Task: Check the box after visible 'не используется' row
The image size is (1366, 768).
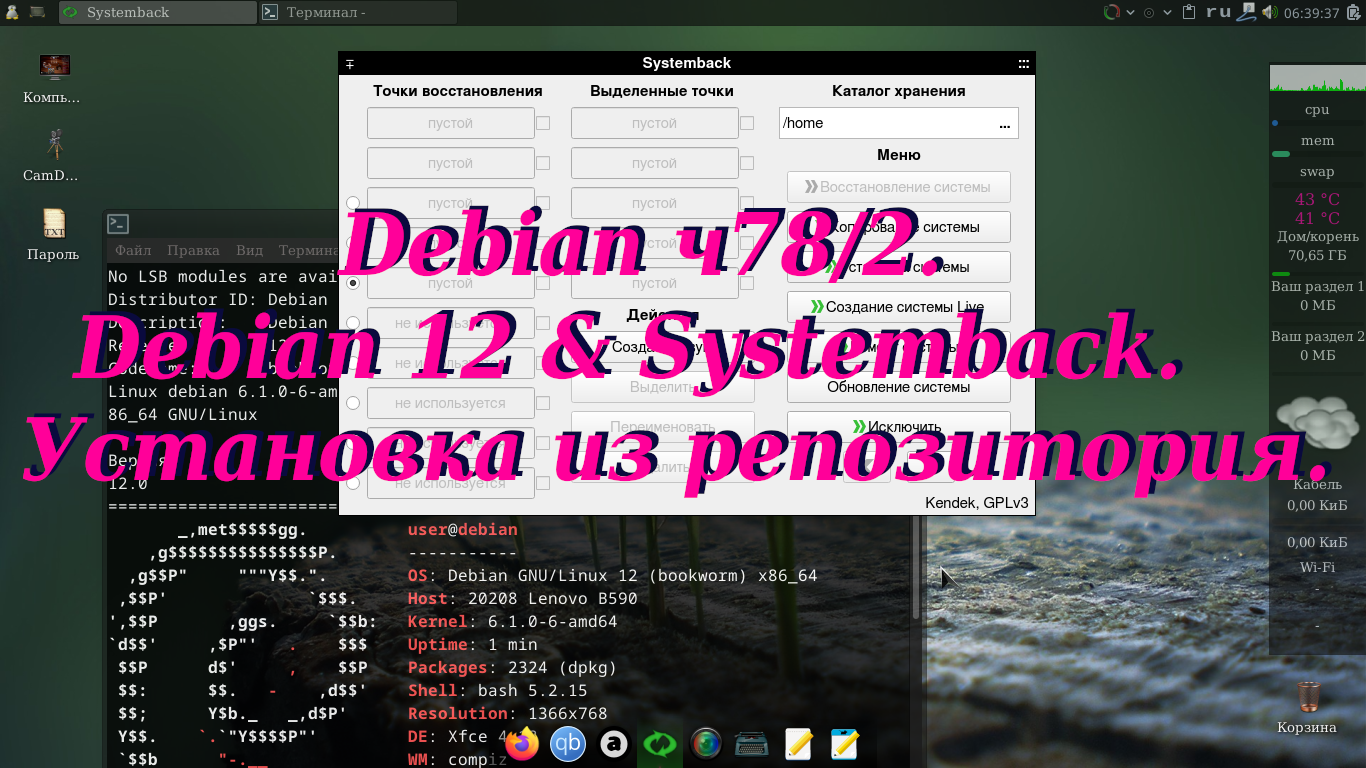Action: tap(543, 403)
